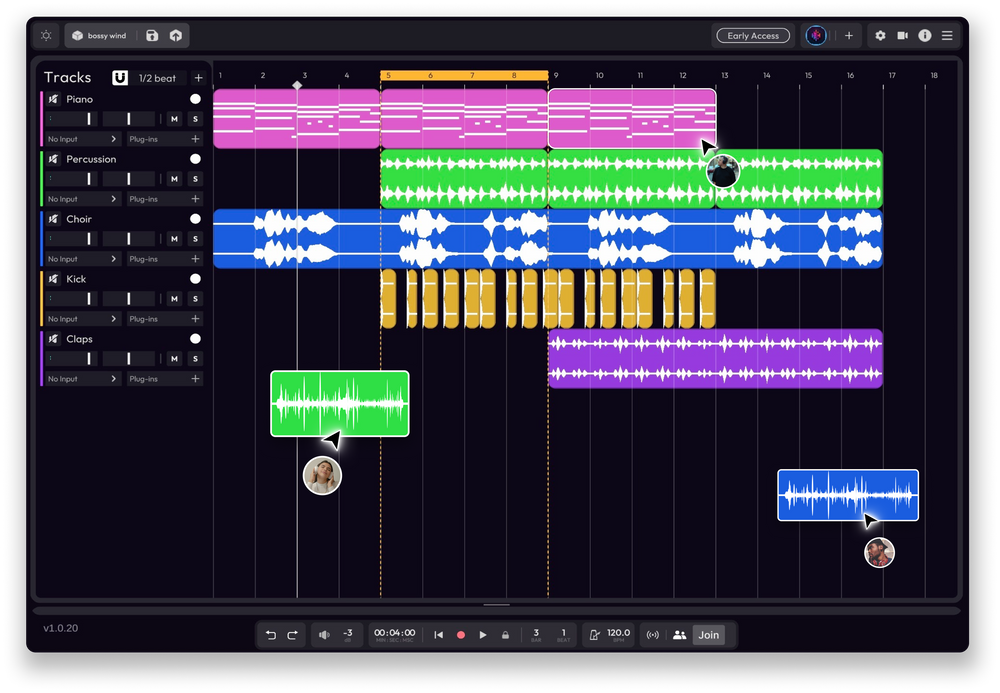Click the -3 dB master volume value
Screen dimensions: 1000x693
[348, 634]
